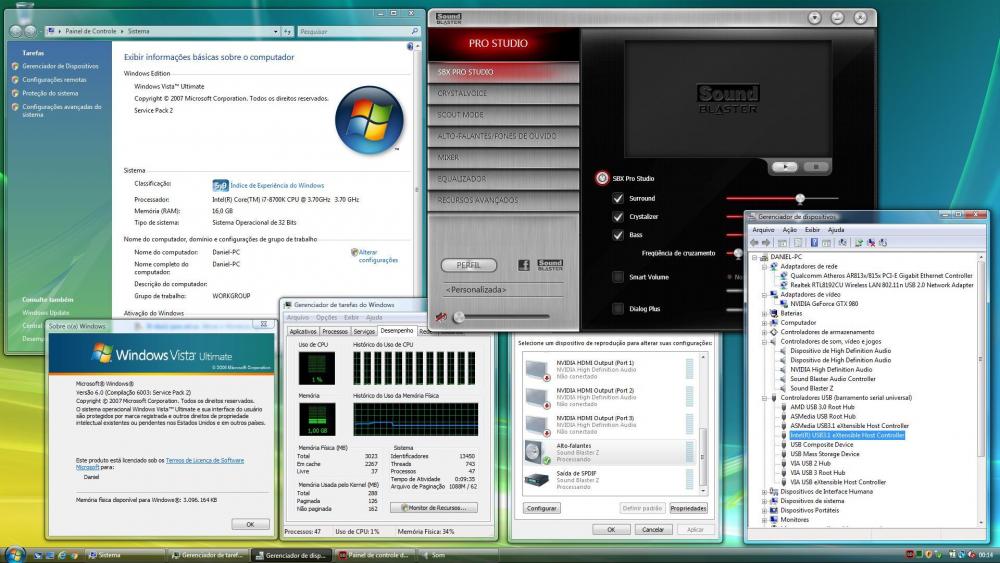The image size is (1000, 563).
Task: Disable the Crystalizer checkbox
Action: tap(618, 217)
